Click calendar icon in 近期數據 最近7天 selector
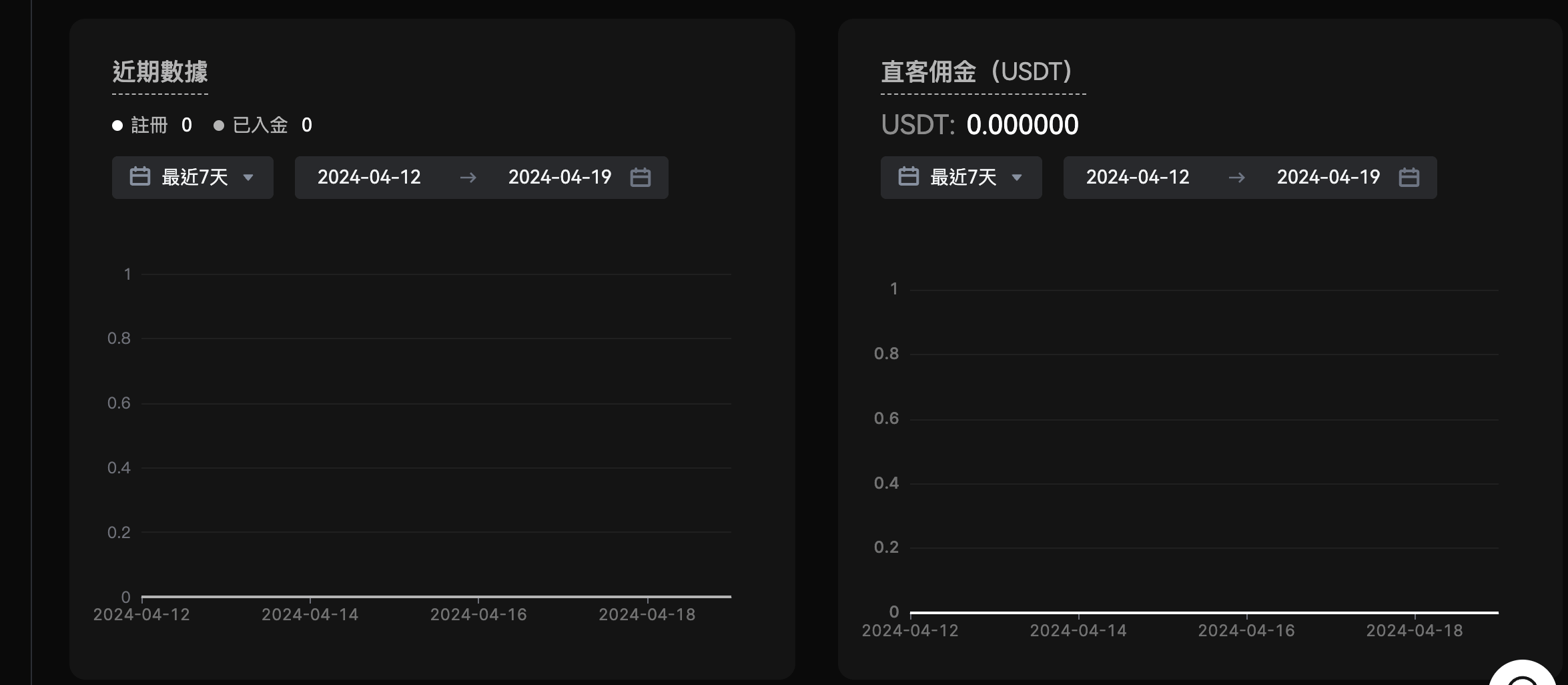 (139, 177)
